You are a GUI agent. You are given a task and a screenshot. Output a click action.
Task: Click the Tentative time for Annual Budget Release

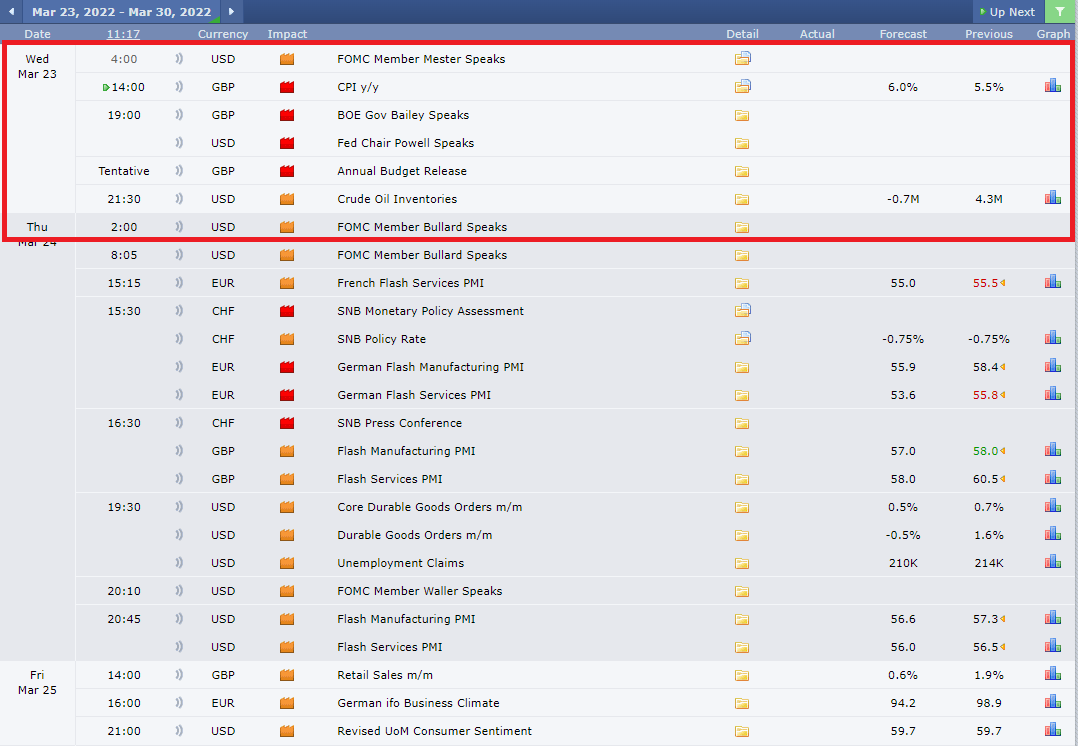point(124,171)
